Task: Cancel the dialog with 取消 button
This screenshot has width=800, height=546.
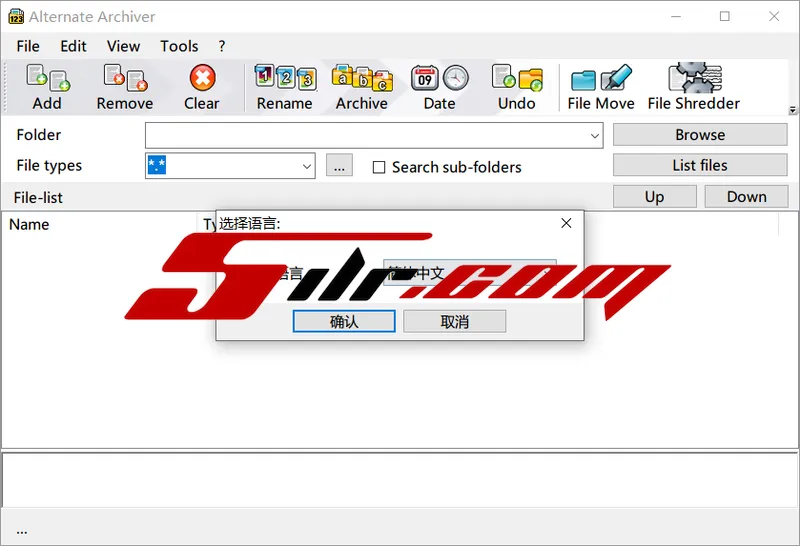Action: [x=455, y=321]
